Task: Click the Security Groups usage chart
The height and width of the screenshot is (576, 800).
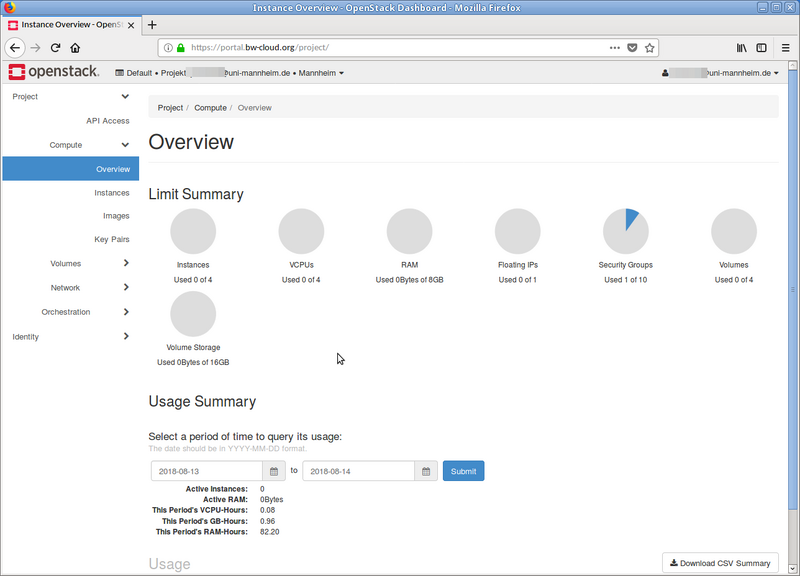Action: coord(626,230)
